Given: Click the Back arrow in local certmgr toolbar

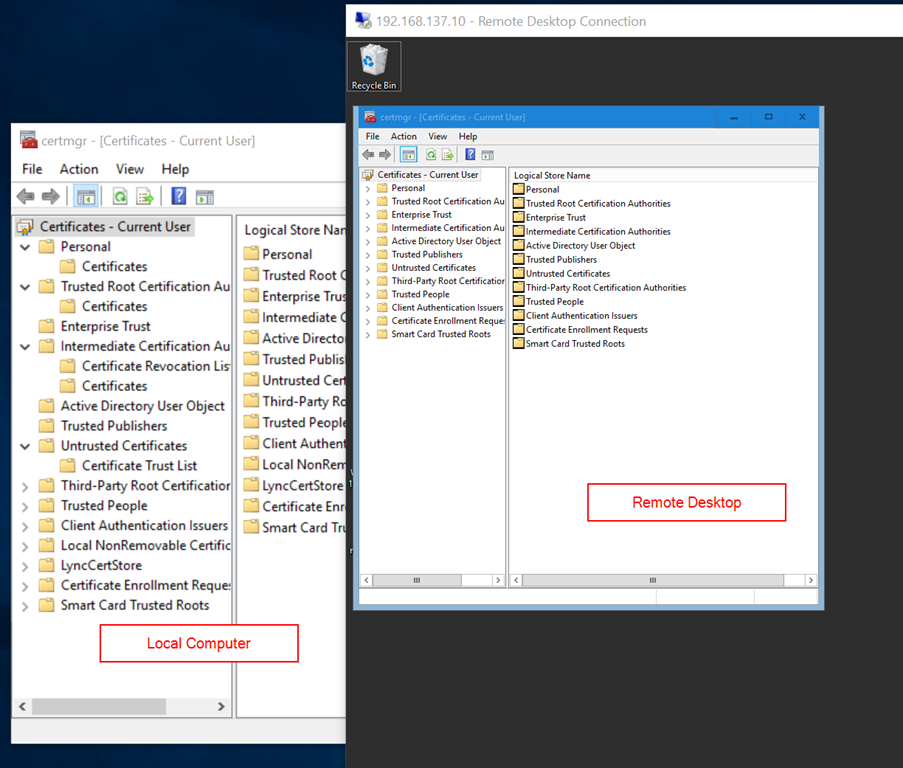Looking at the screenshot, I should (x=26, y=197).
